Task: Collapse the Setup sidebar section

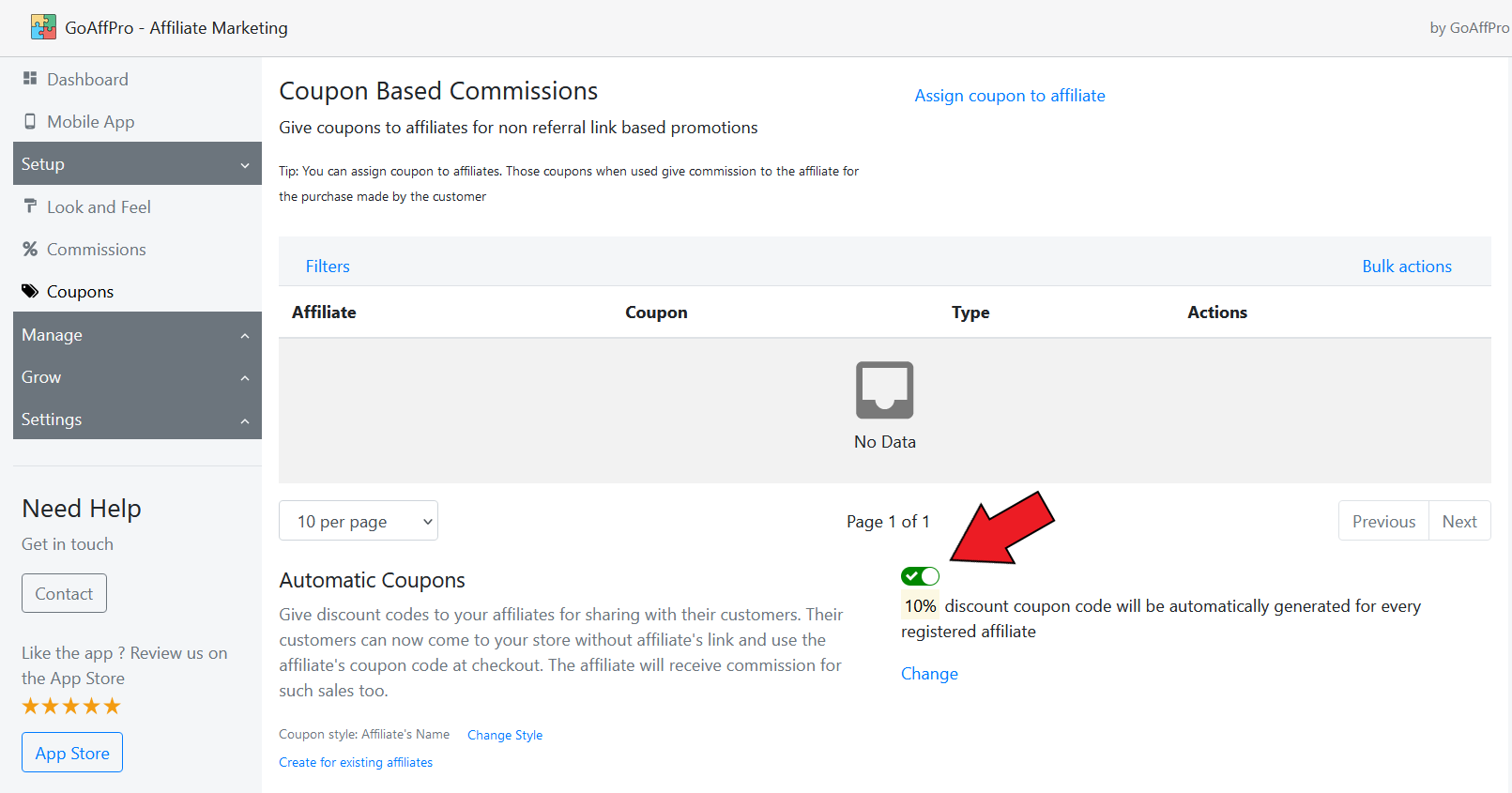Action: tap(137, 164)
